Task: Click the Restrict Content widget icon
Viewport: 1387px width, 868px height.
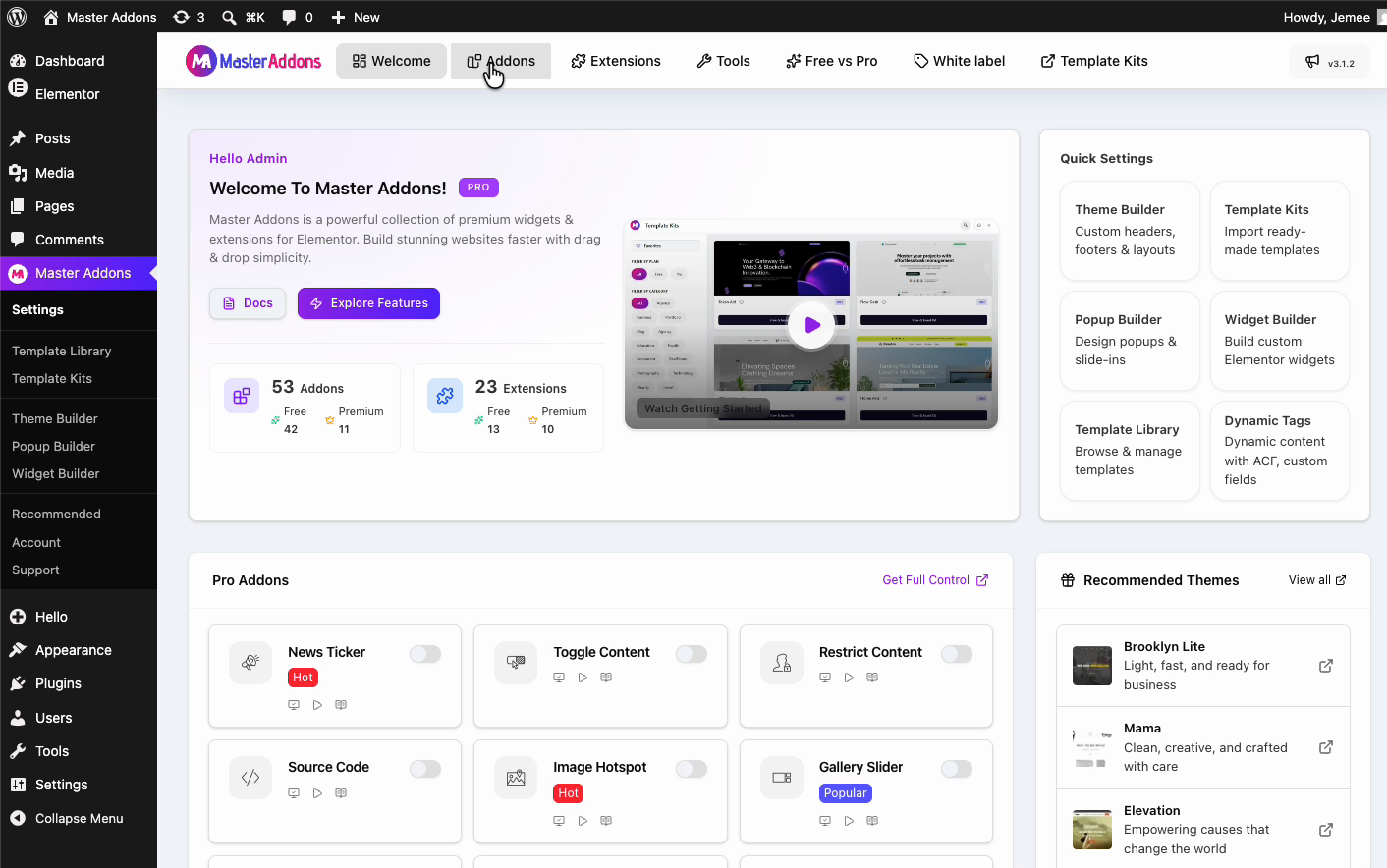Action: [x=782, y=663]
